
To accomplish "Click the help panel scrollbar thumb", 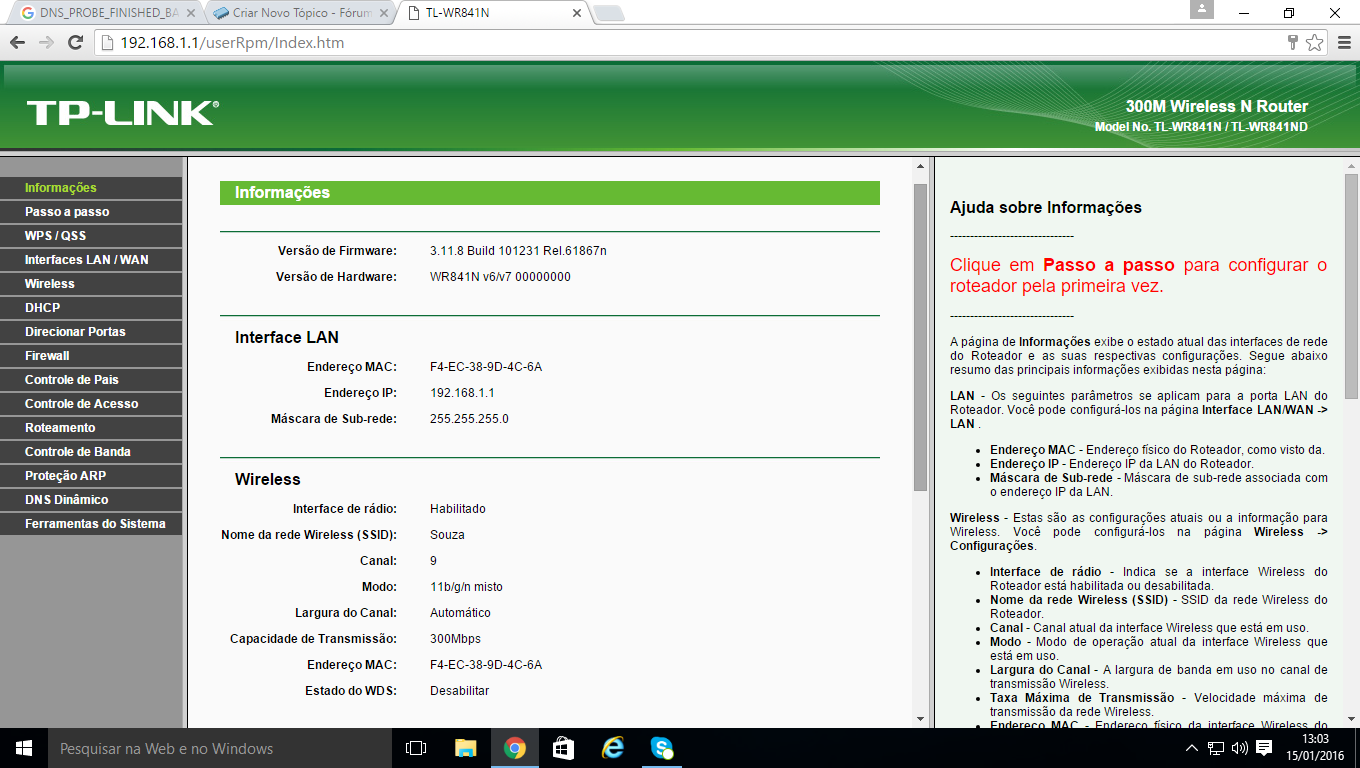I will [1351, 285].
